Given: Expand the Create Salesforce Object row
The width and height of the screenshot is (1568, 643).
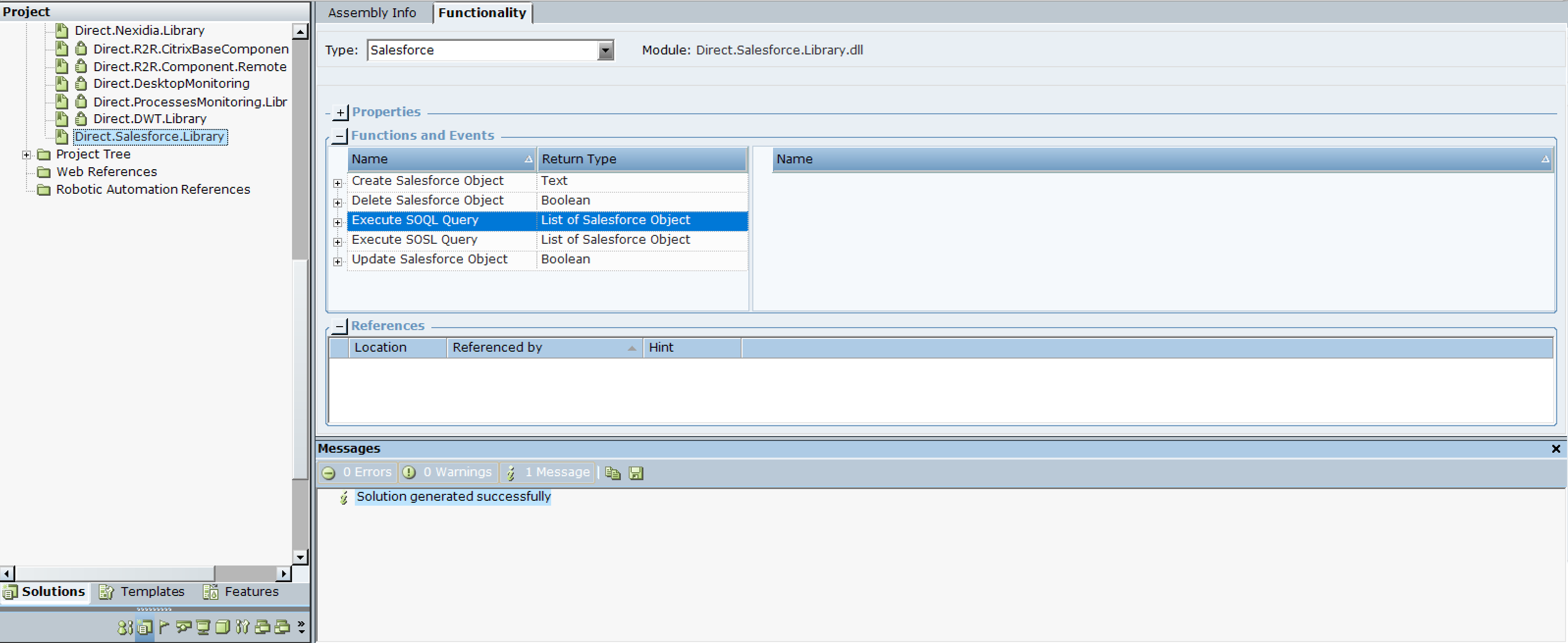Looking at the screenshot, I should pyautogui.click(x=338, y=183).
